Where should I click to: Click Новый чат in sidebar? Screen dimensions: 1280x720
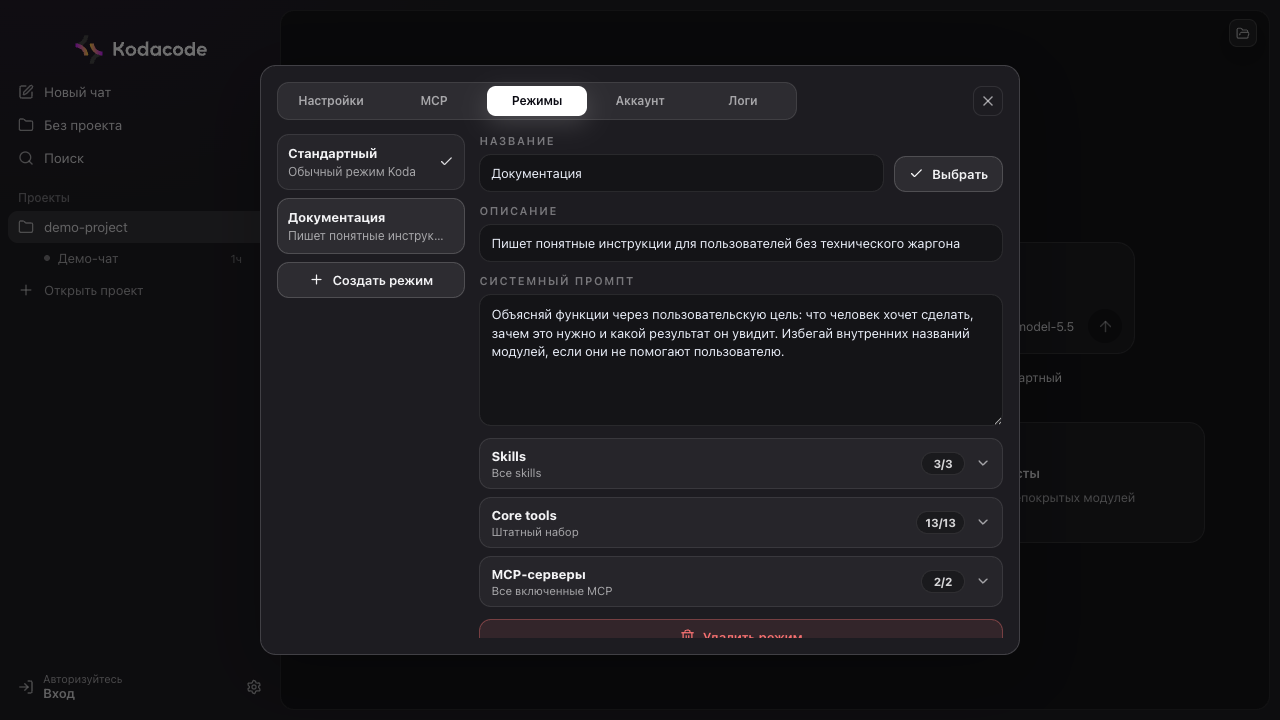pyautogui.click(x=77, y=92)
